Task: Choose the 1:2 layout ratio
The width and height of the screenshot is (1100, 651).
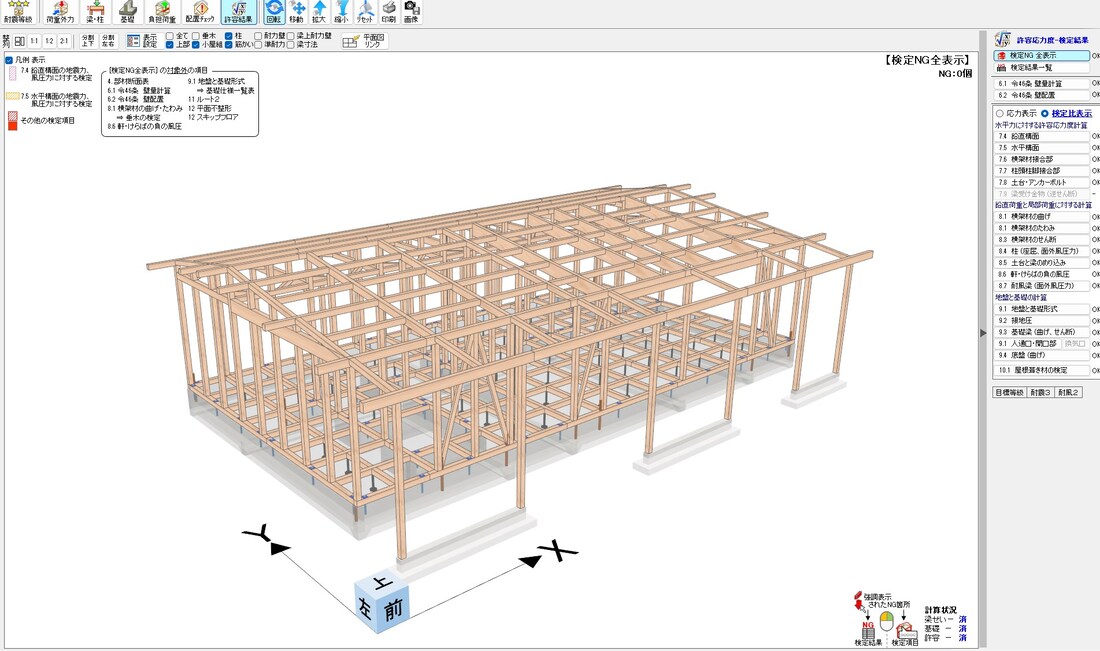Action: tap(49, 41)
